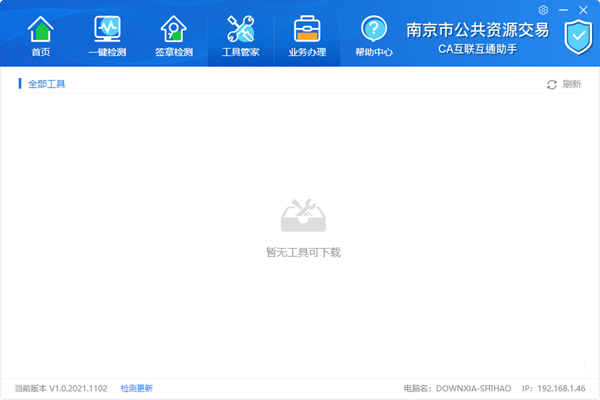Viewport: 600px width, 400px height.
Task: Click the CA互联互通助手 subtitle text
Action: tap(477, 49)
